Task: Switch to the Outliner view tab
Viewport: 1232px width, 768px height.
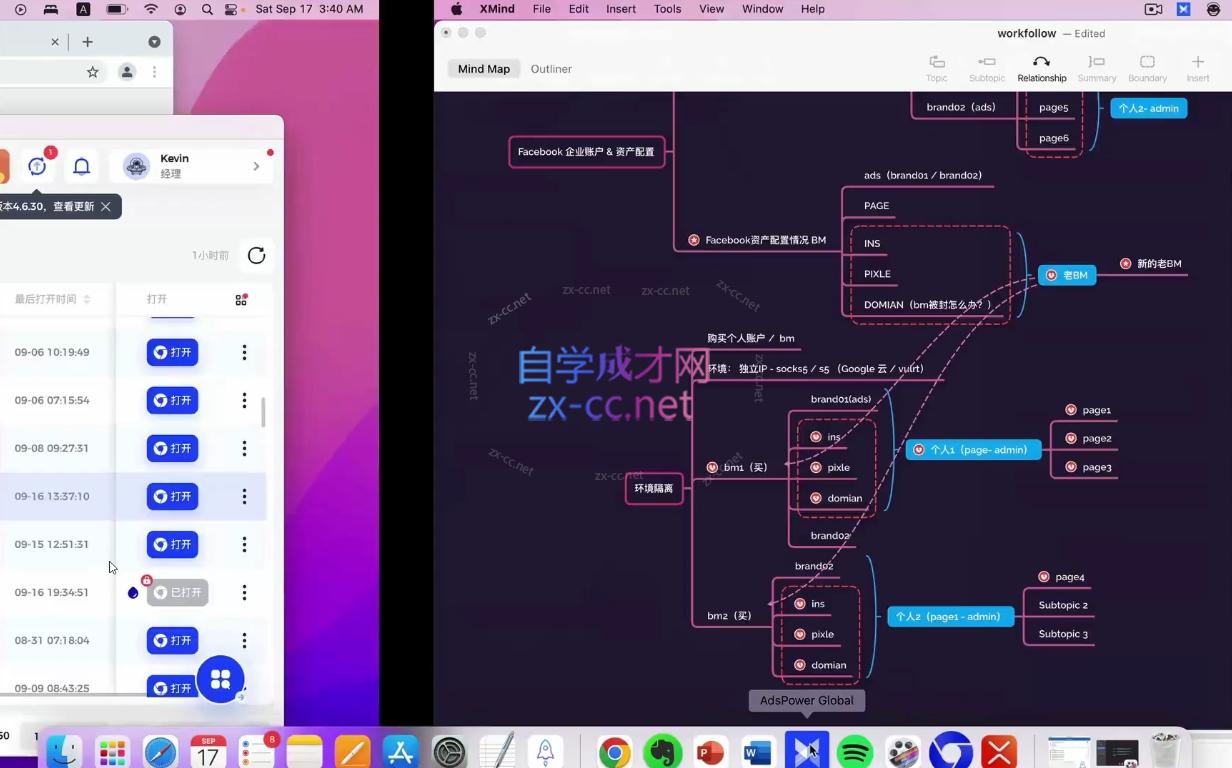Action: pos(551,69)
